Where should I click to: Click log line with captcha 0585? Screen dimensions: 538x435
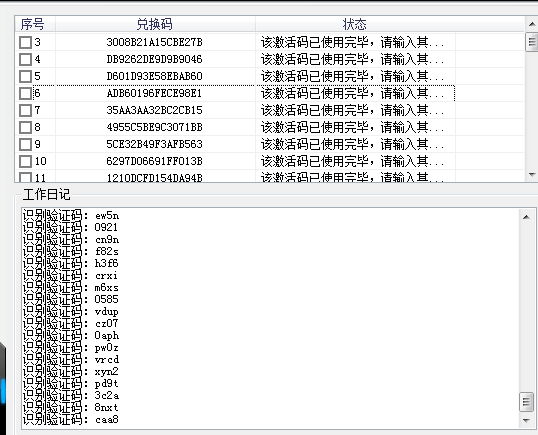coord(71,299)
